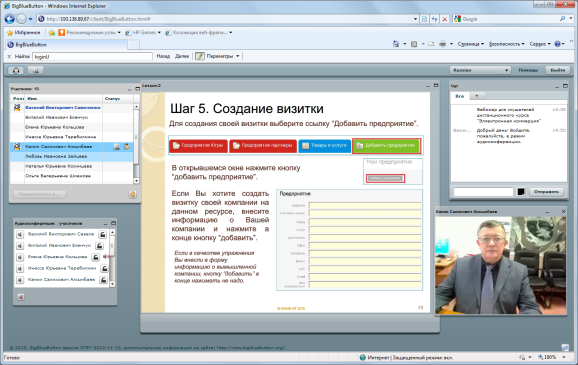Toggle the lock icon for Елена Кольцова
Image resolution: width=578 pixels, height=365 pixels.
click(x=95, y=257)
